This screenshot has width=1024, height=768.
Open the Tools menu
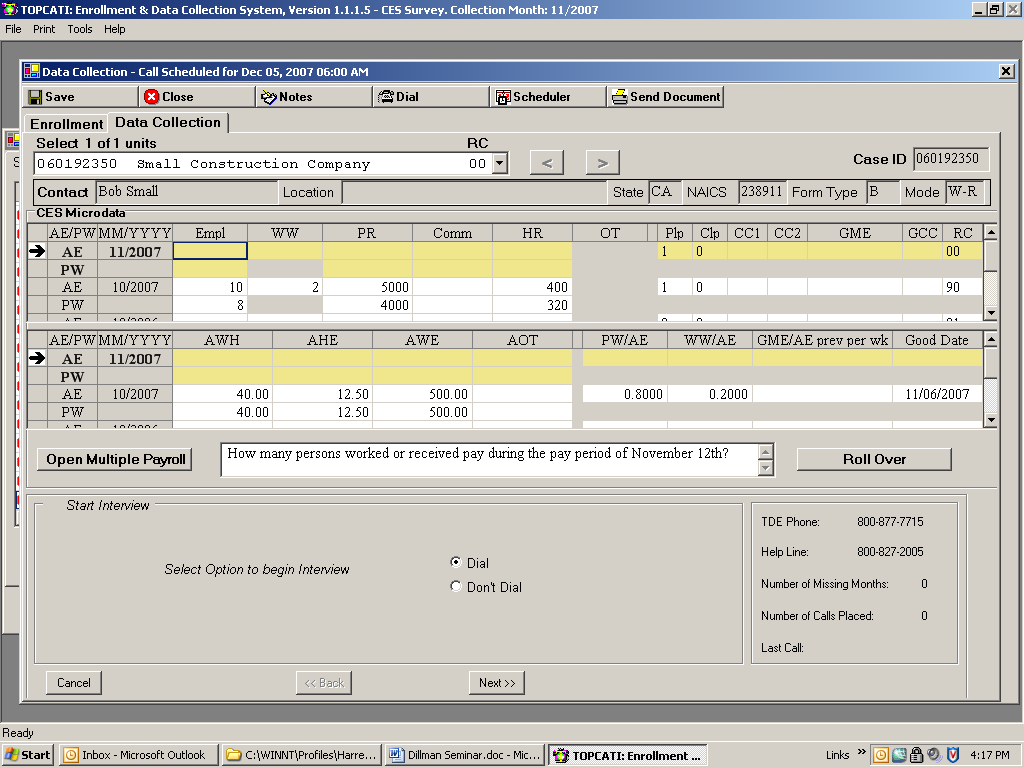coord(80,29)
